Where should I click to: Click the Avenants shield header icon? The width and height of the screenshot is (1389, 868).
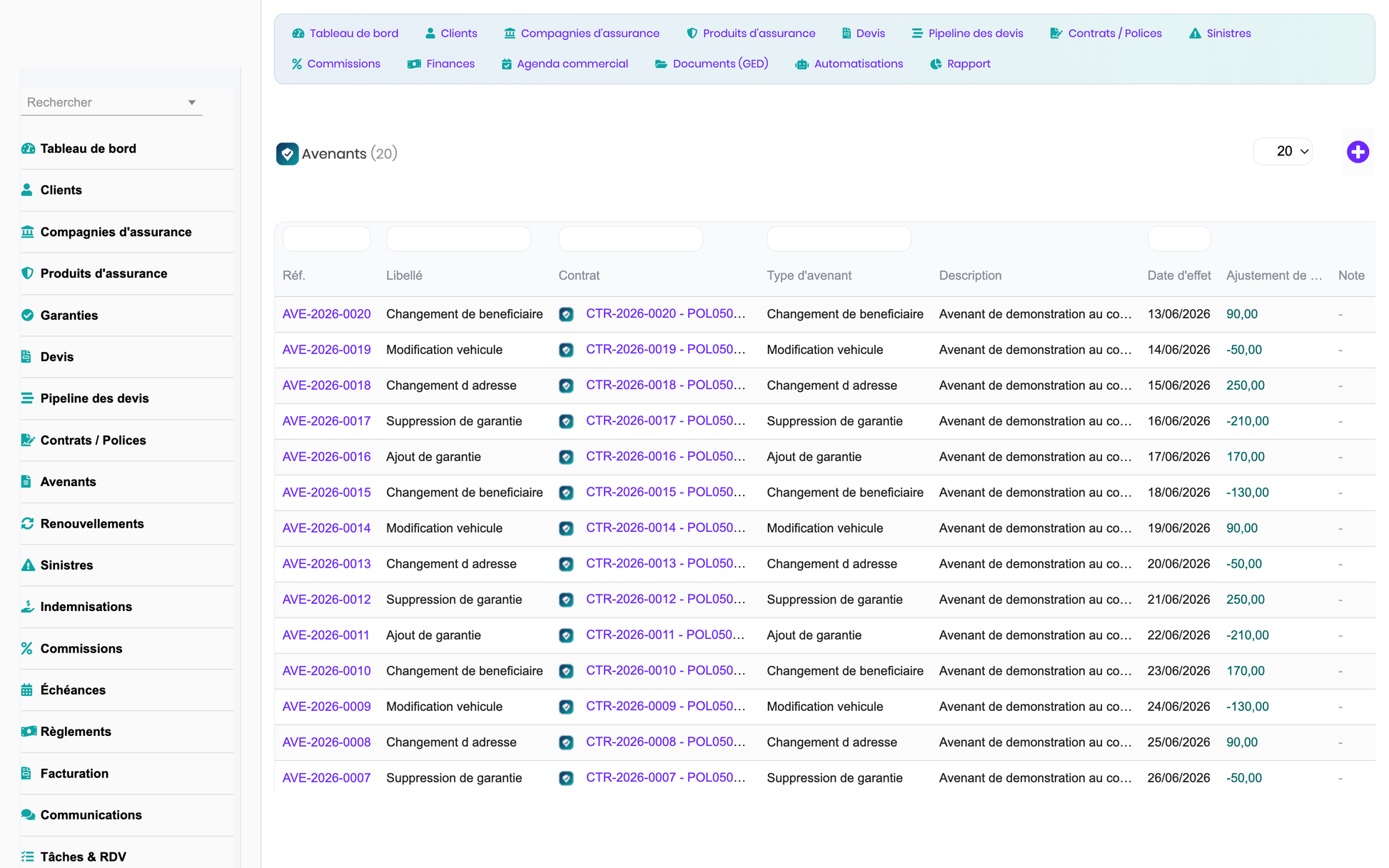pyautogui.click(x=287, y=153)
